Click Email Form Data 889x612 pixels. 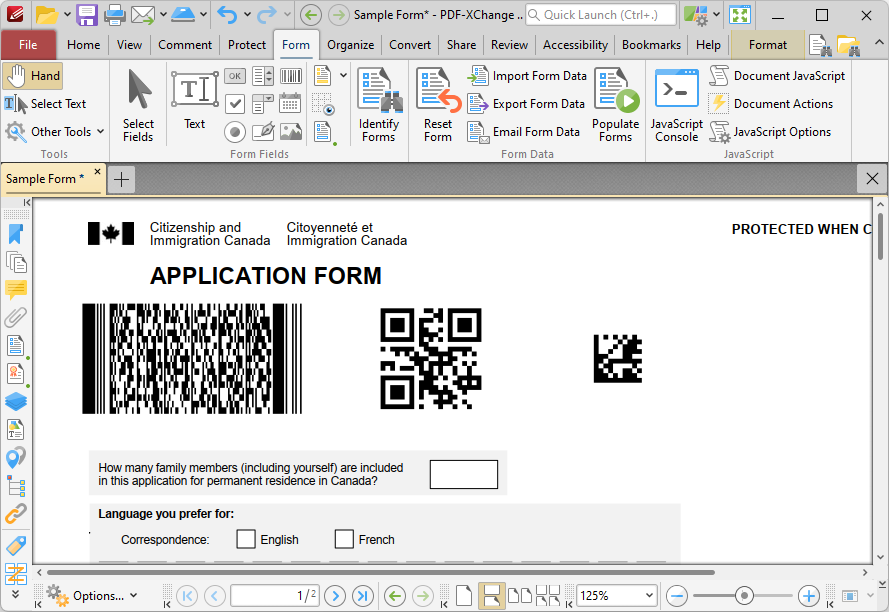[524, 132]
